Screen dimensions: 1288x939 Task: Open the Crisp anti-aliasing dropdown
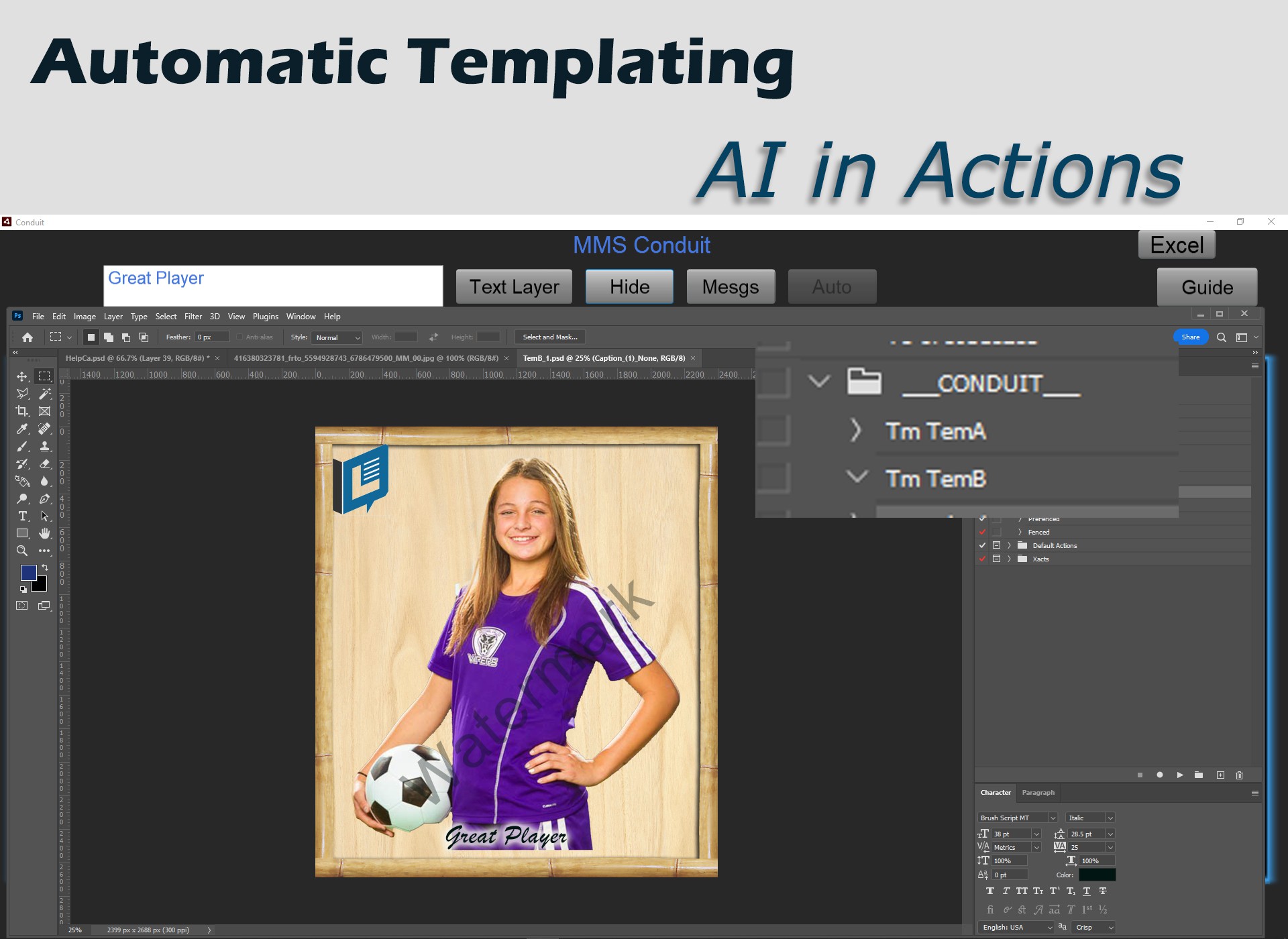1094,928
